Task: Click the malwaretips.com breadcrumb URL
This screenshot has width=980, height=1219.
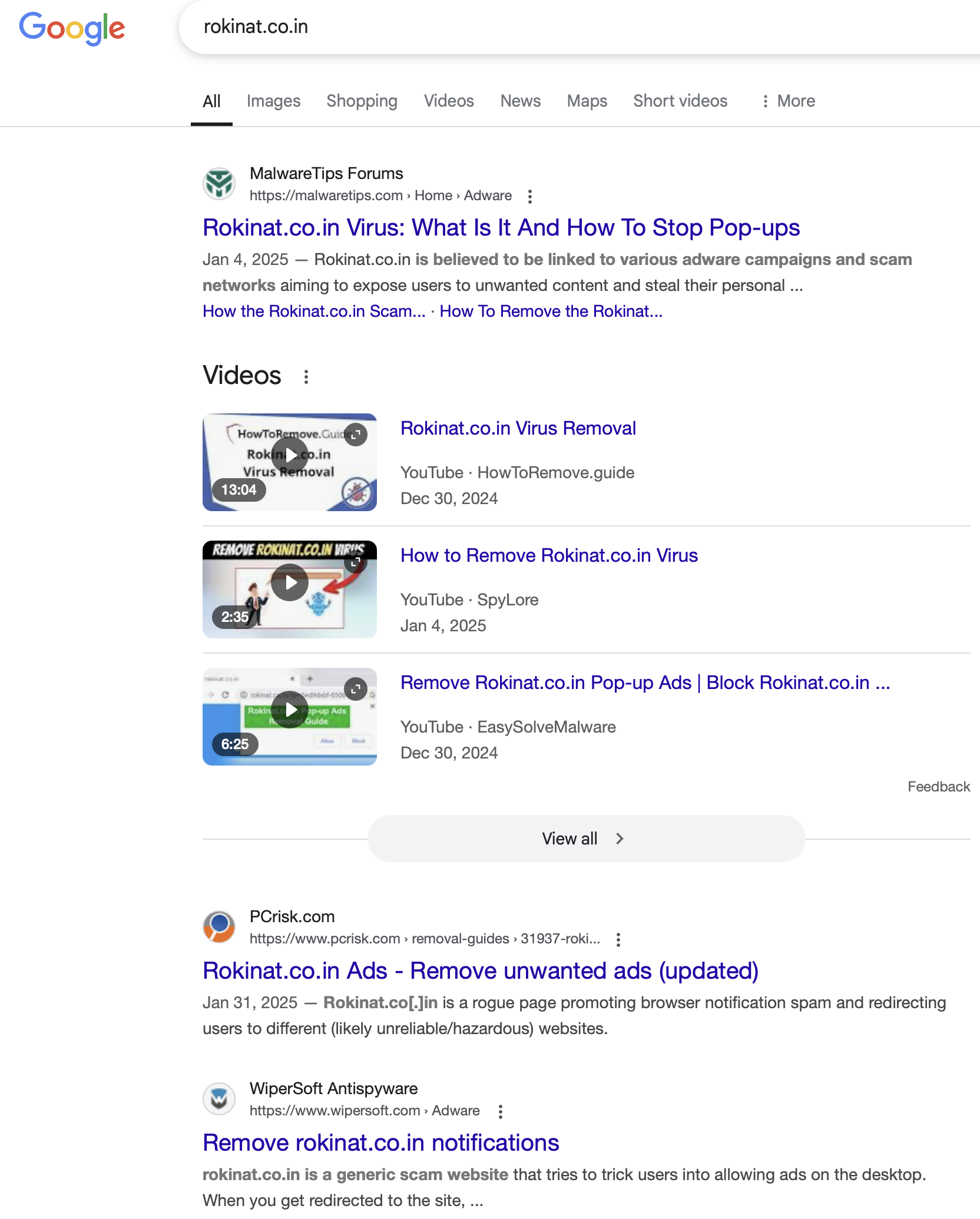Action: click(x=380, y=196)
